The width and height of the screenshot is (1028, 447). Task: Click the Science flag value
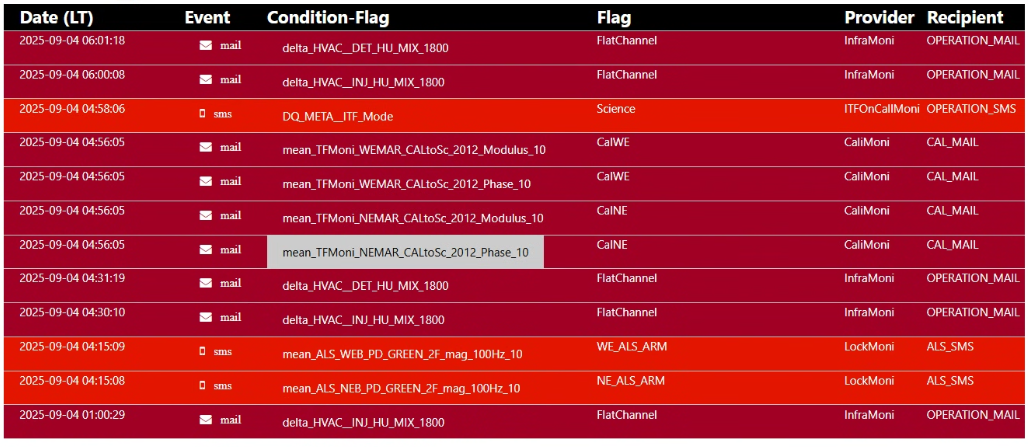tap(616, 108)
